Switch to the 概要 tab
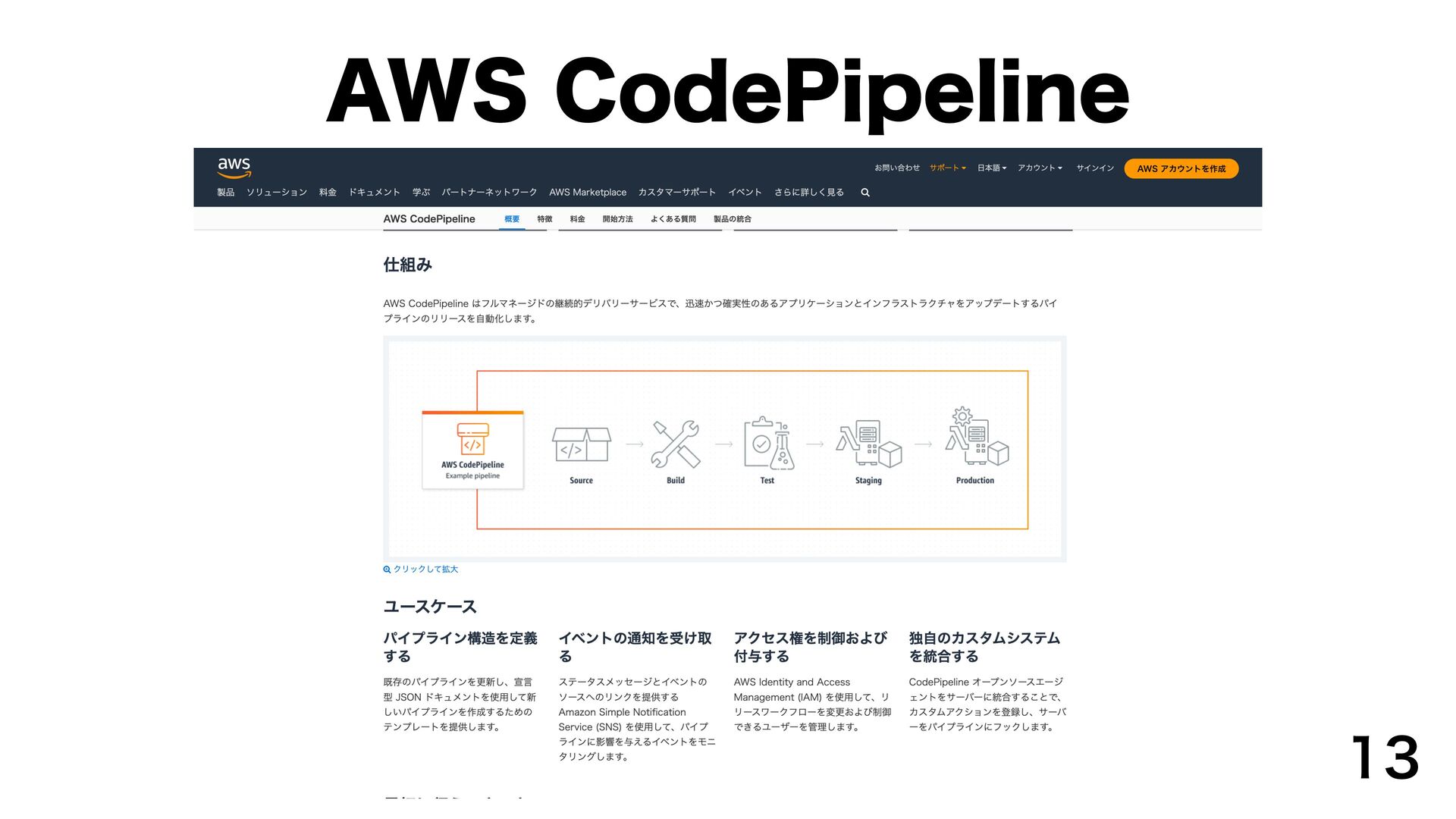 512,219
